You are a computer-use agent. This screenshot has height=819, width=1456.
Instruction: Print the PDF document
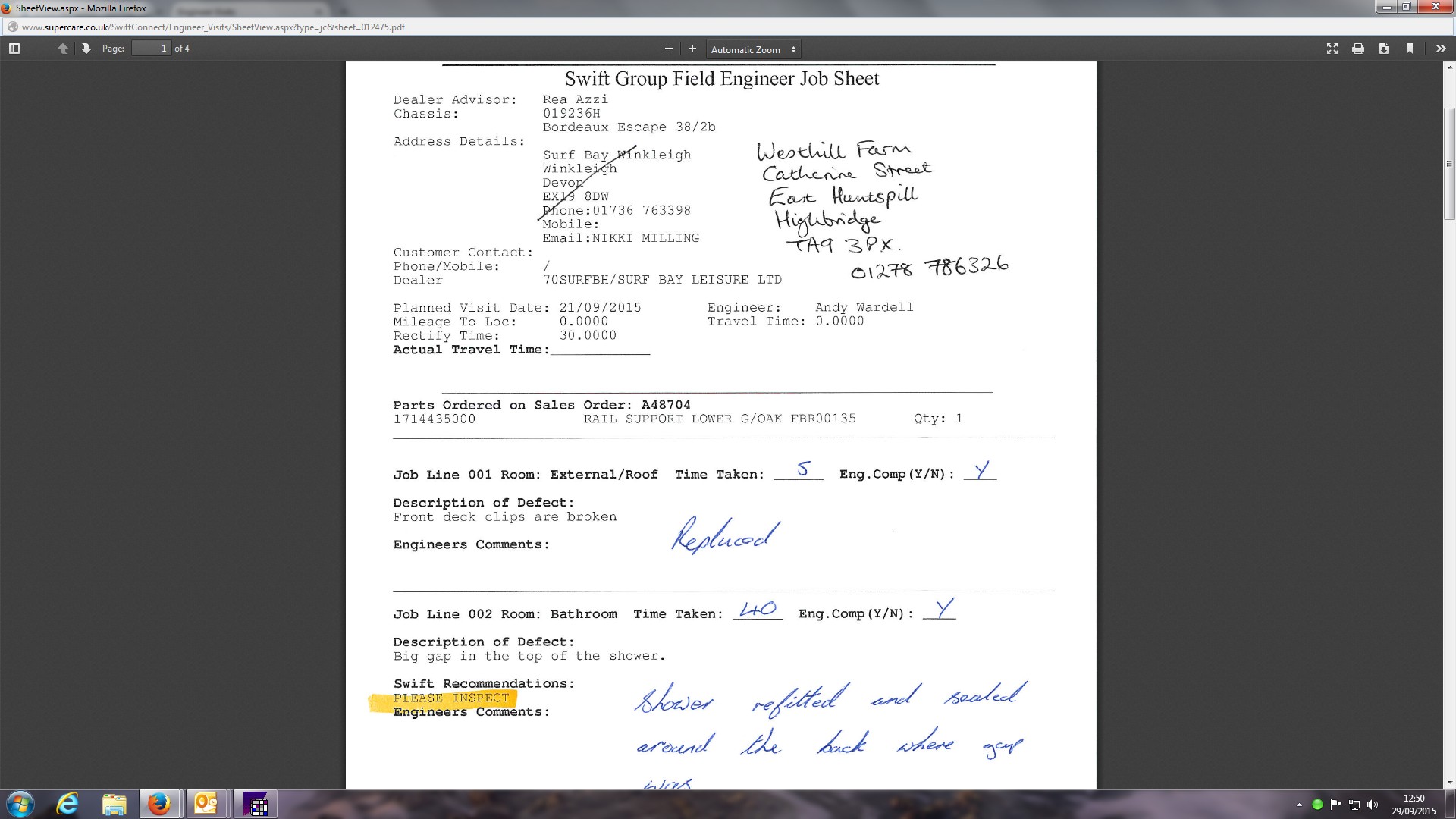[x=1358, y=49]
